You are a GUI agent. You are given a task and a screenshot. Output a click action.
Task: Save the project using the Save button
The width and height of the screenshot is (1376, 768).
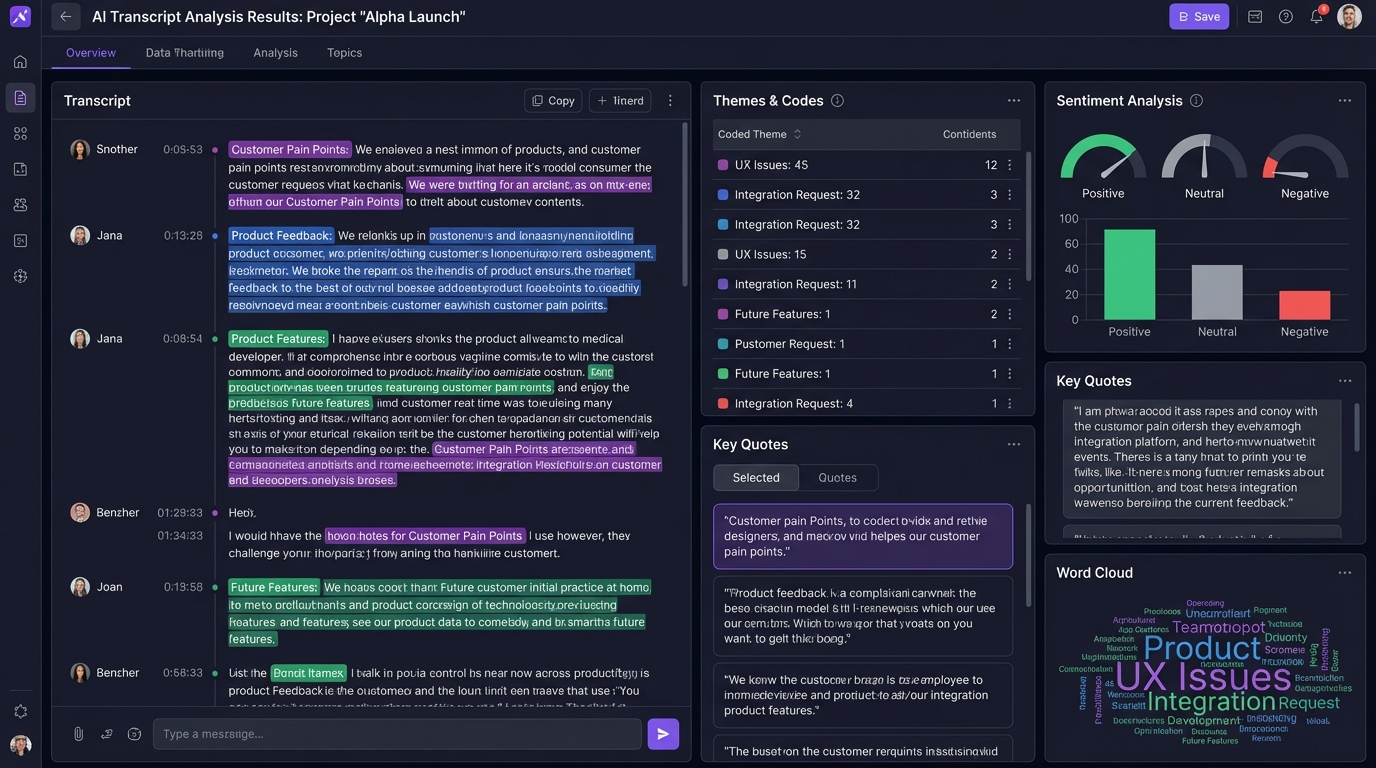1198,16
